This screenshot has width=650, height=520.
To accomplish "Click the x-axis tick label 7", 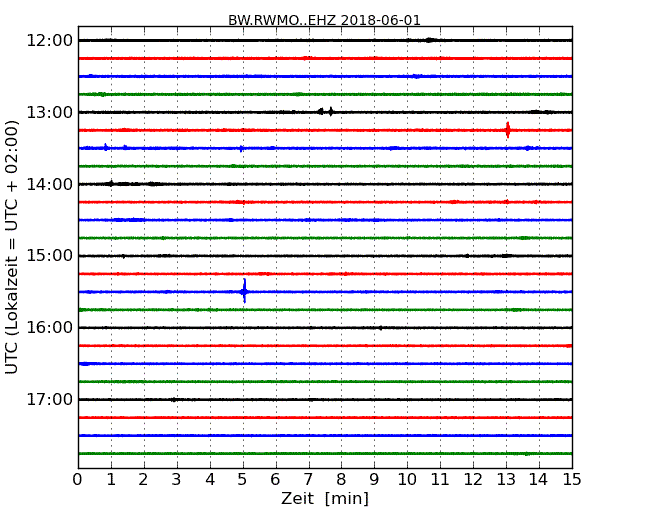I will click(x=308, y=479).
